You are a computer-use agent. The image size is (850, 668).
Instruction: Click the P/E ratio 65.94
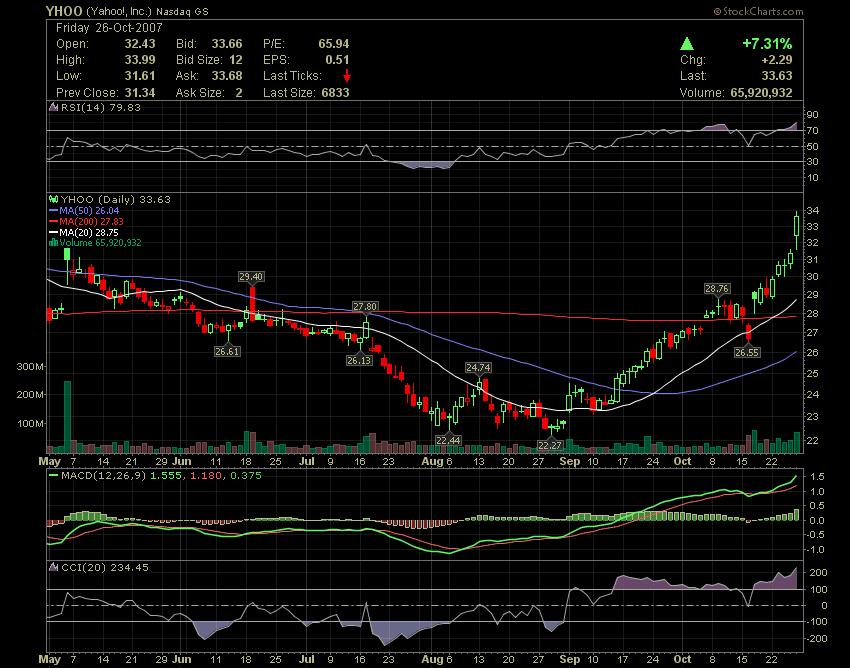click(333, 44)
